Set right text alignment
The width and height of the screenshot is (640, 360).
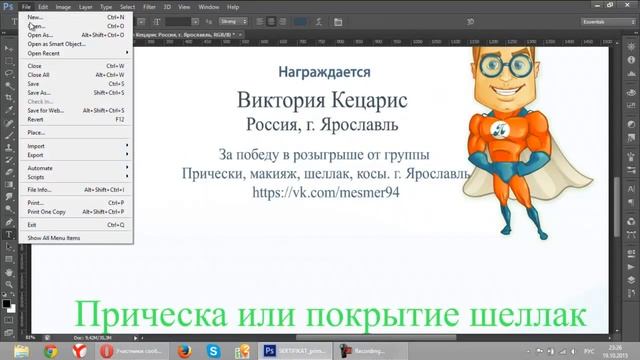point(282,22)
